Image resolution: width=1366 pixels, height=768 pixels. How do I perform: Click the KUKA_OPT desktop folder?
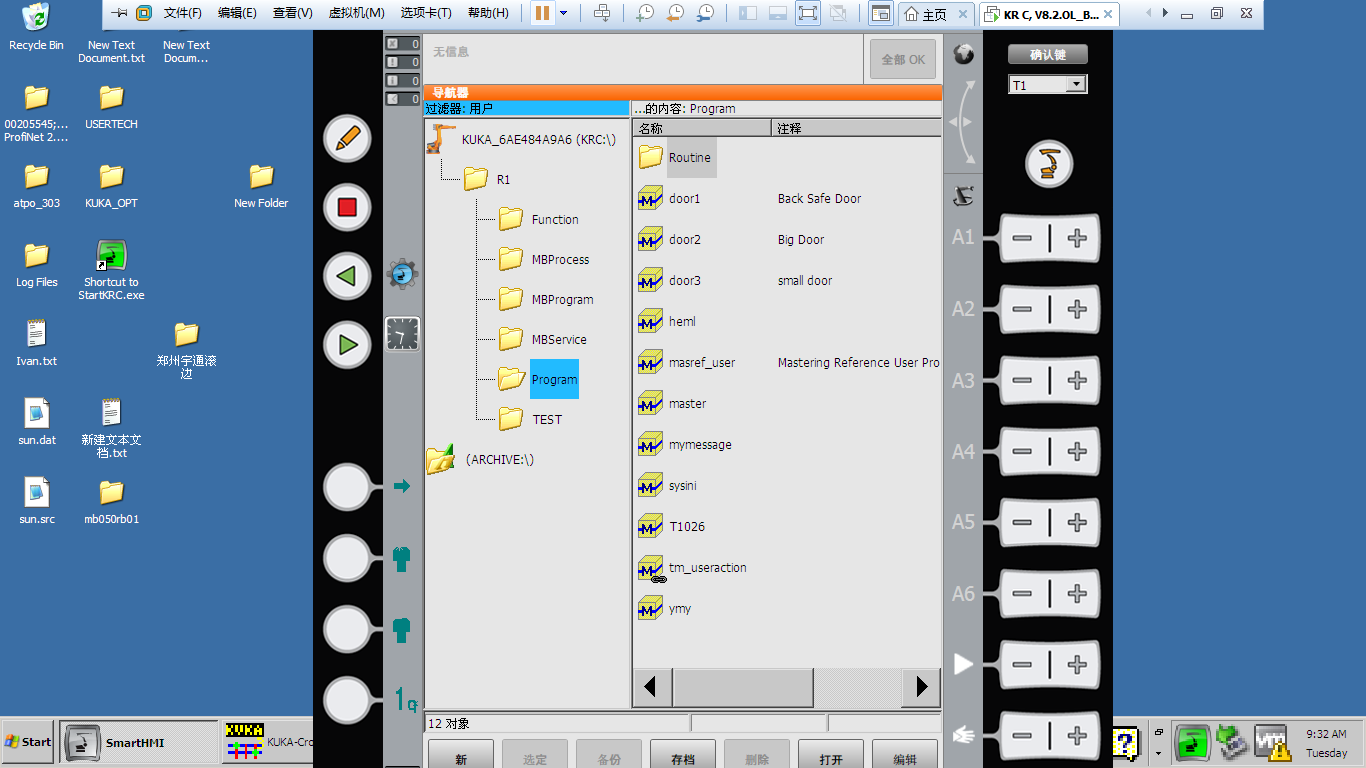pos(111,185)
